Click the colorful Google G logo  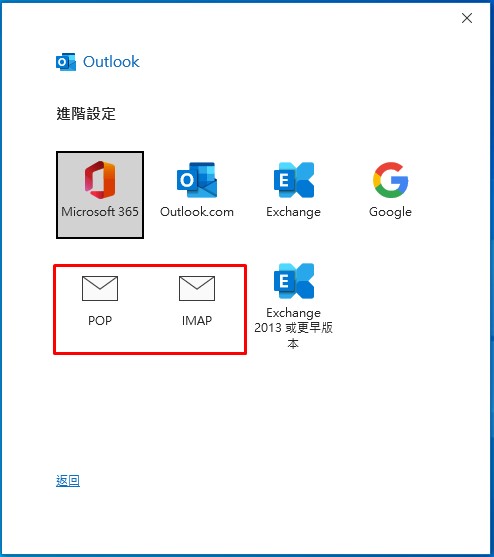coord(390,180)
